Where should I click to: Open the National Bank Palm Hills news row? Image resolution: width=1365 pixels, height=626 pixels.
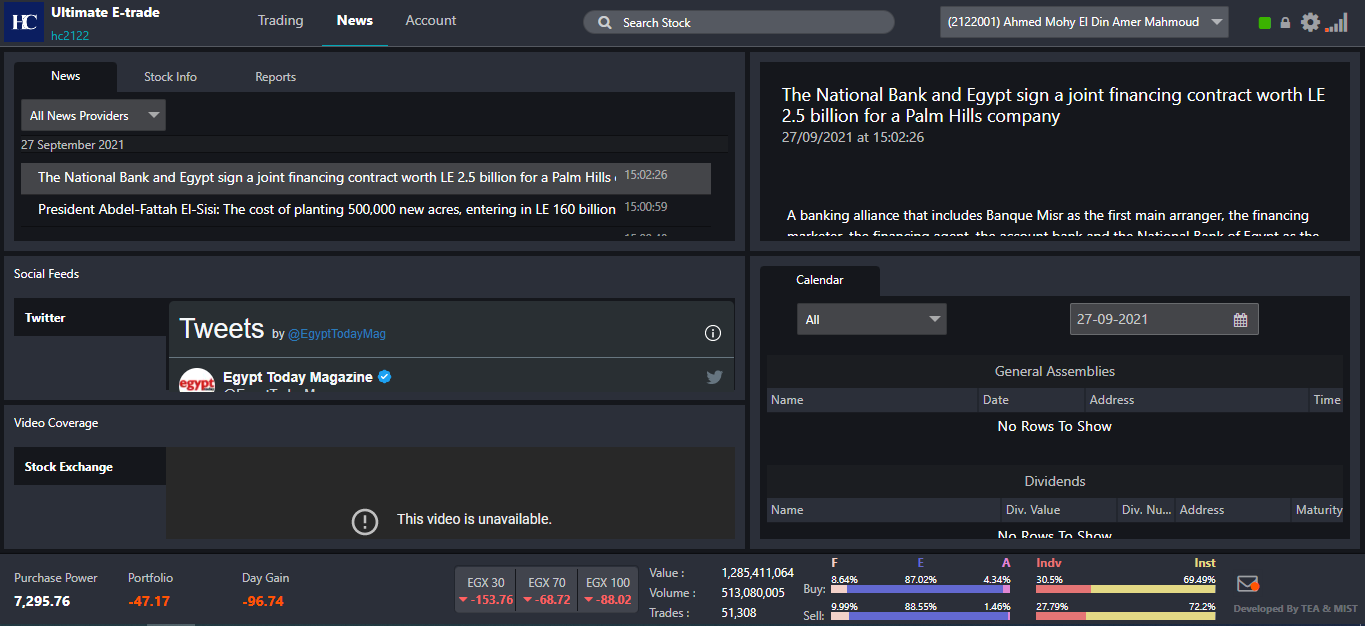tap(366, 178)
